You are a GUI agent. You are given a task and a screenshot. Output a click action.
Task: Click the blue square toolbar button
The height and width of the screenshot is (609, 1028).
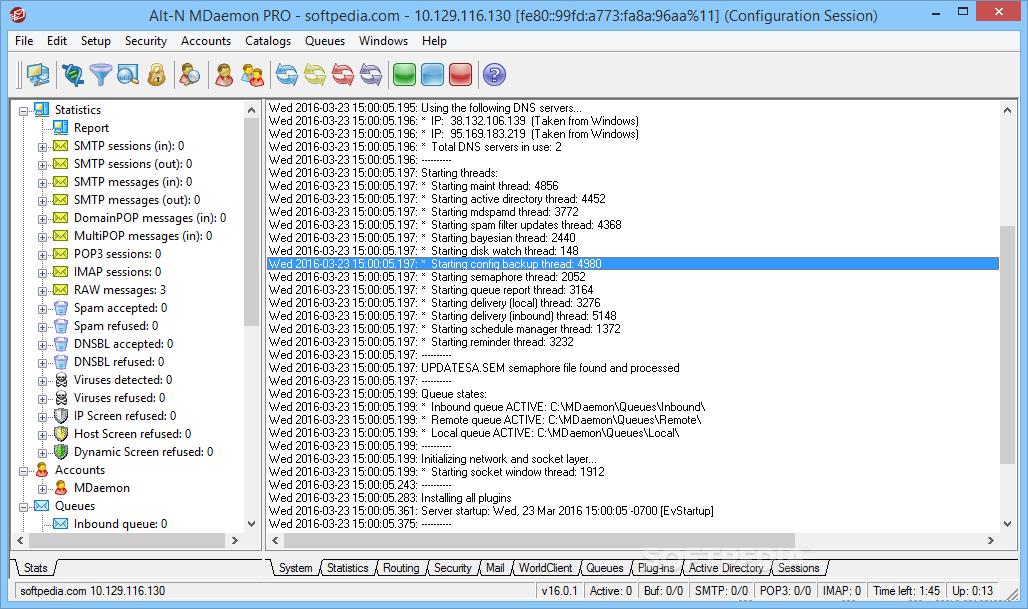[433, 75]
